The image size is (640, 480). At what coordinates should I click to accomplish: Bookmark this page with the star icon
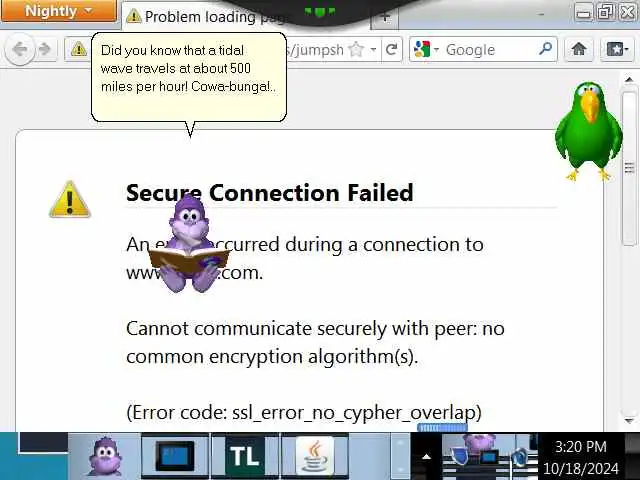click(356, 50)
